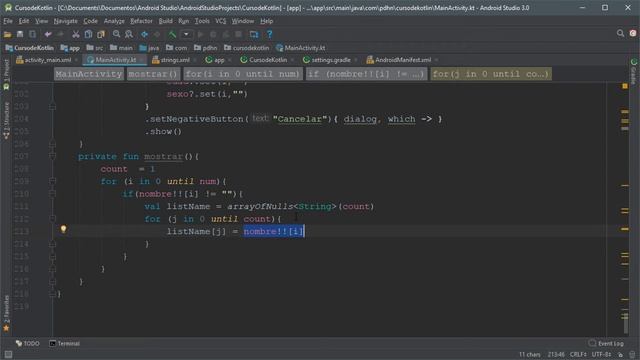
Task: Collapse the inner for fold marker on line 212
Action: pos(52,218)
